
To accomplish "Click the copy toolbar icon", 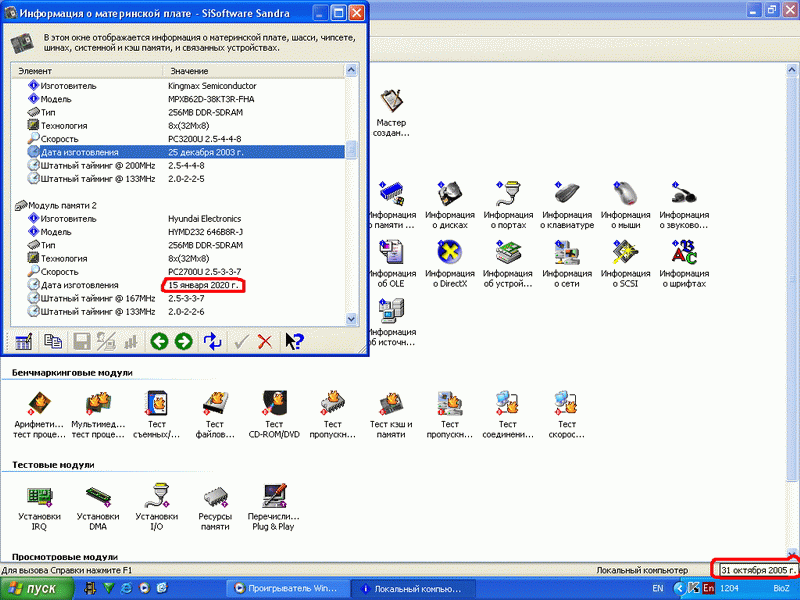I will [x=53, y=341].
